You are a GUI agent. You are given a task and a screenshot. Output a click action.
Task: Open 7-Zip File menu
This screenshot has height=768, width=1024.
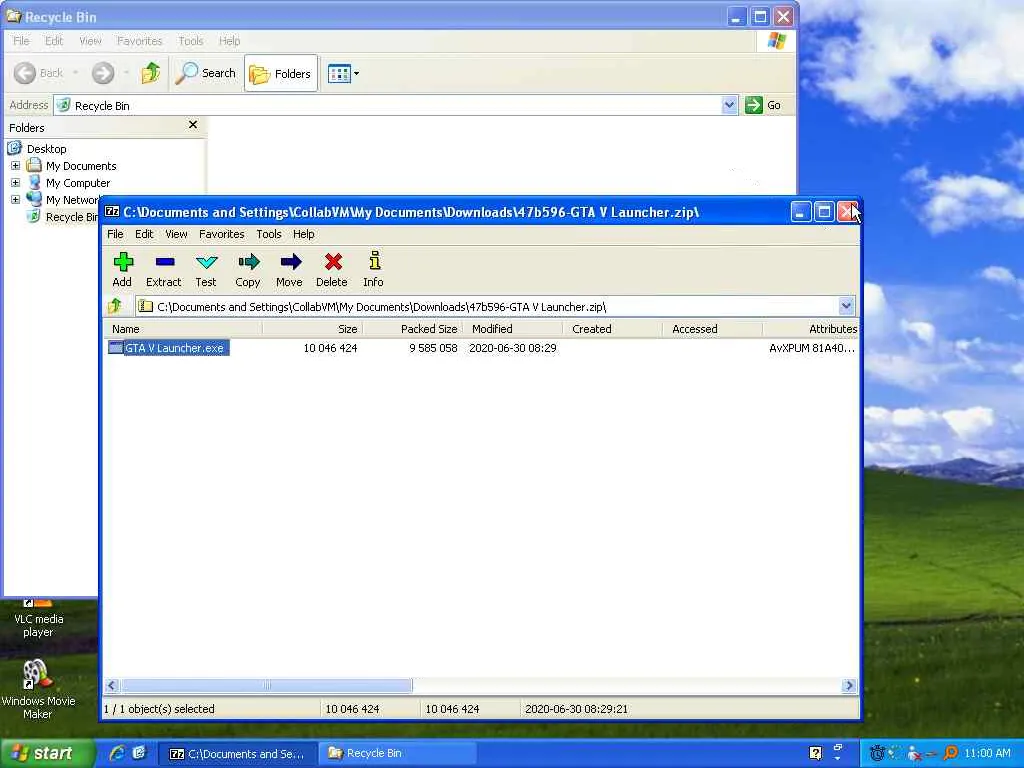115,234
